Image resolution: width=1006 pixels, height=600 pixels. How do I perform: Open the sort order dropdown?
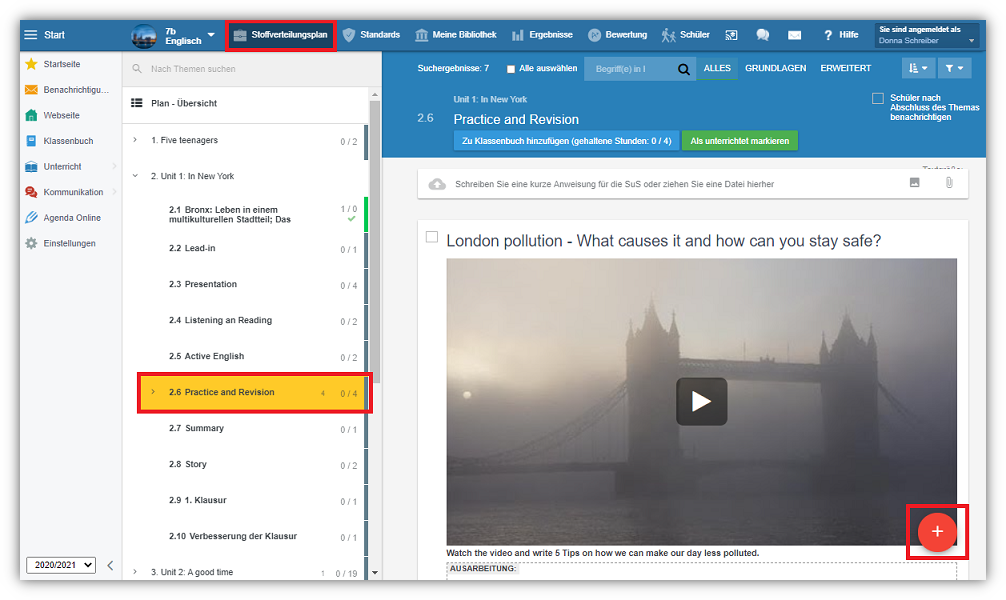[x=918, y=68]
